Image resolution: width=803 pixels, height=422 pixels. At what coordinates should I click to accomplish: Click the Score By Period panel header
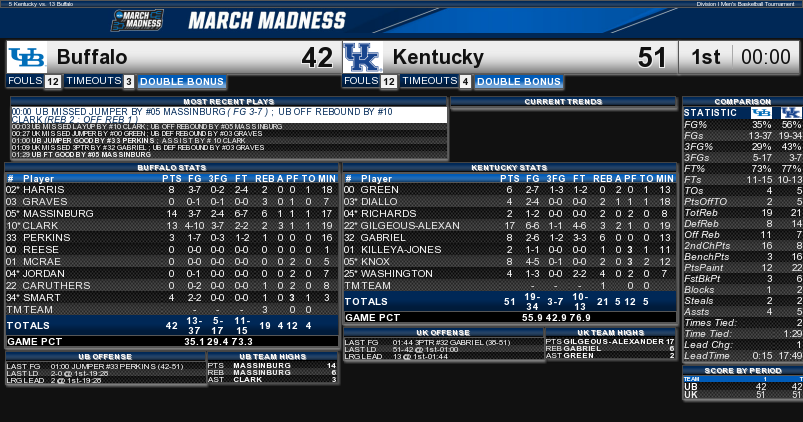[743, 370]
